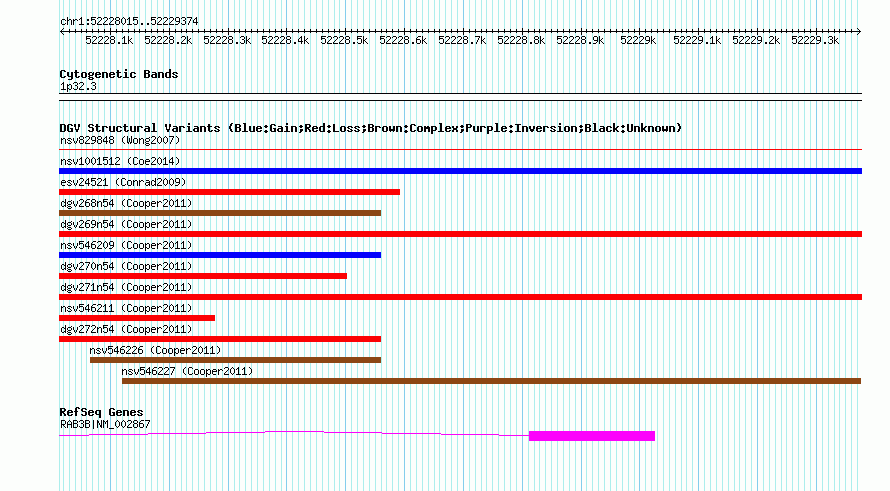Click the 52228.7k ruler tick label
The width and height of the screenshot is (890, 491).
pyautogui.click(x=462, y=41)
